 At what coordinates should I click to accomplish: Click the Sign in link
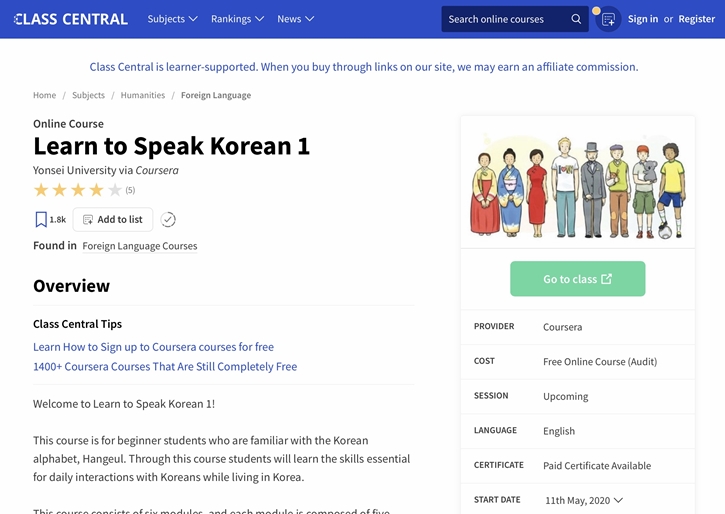click(x=643, y=19)
